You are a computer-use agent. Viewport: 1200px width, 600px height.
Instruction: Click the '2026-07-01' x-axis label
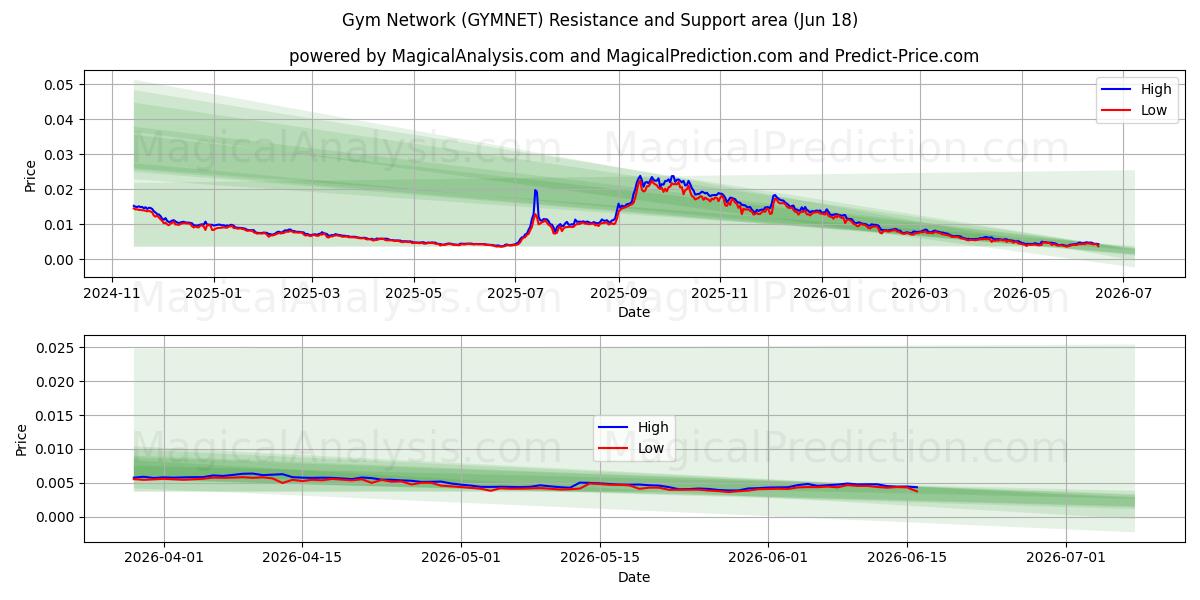click(x=1066, y=559)
